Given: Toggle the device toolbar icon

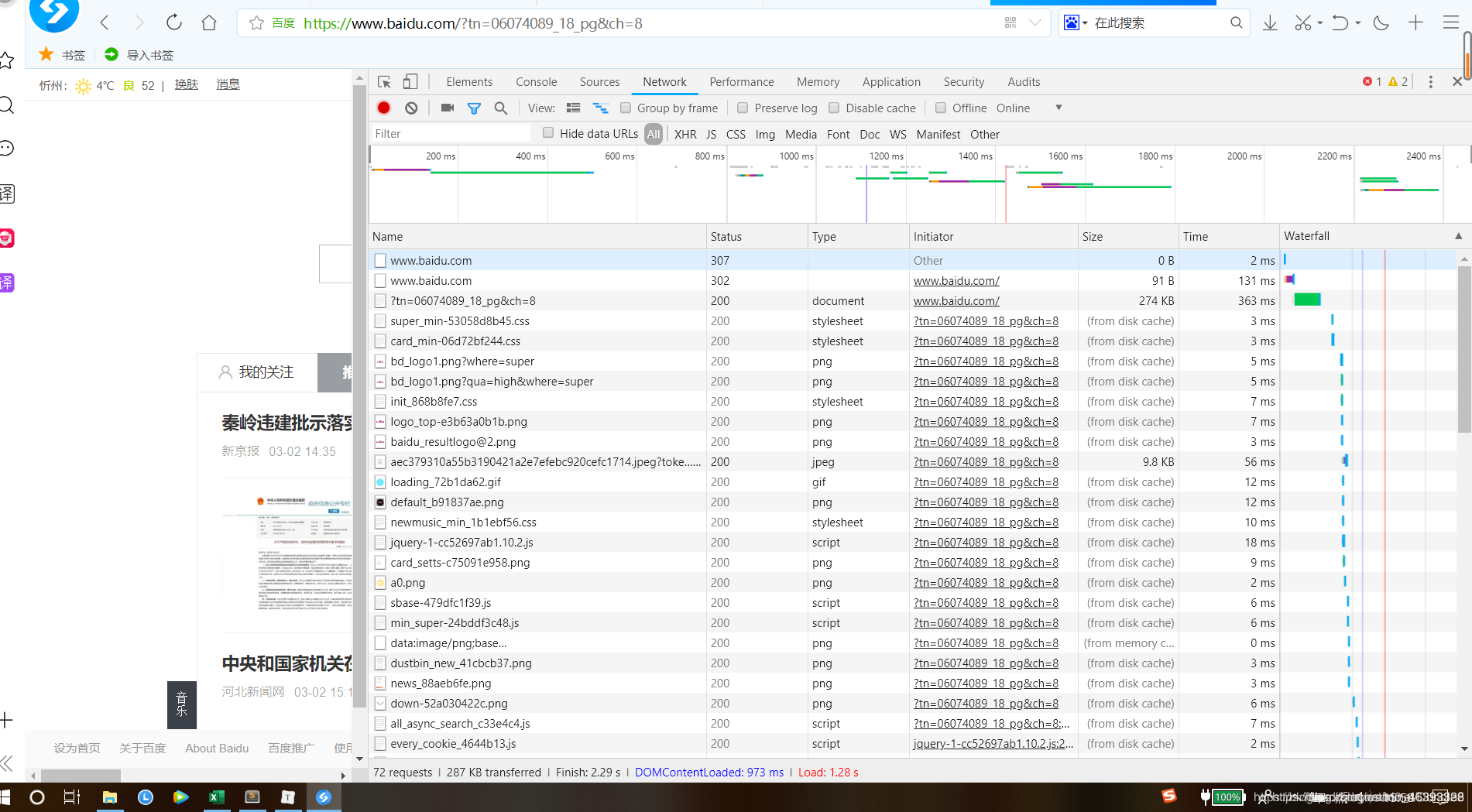Looking at the screenshot, I should [410, 82].
